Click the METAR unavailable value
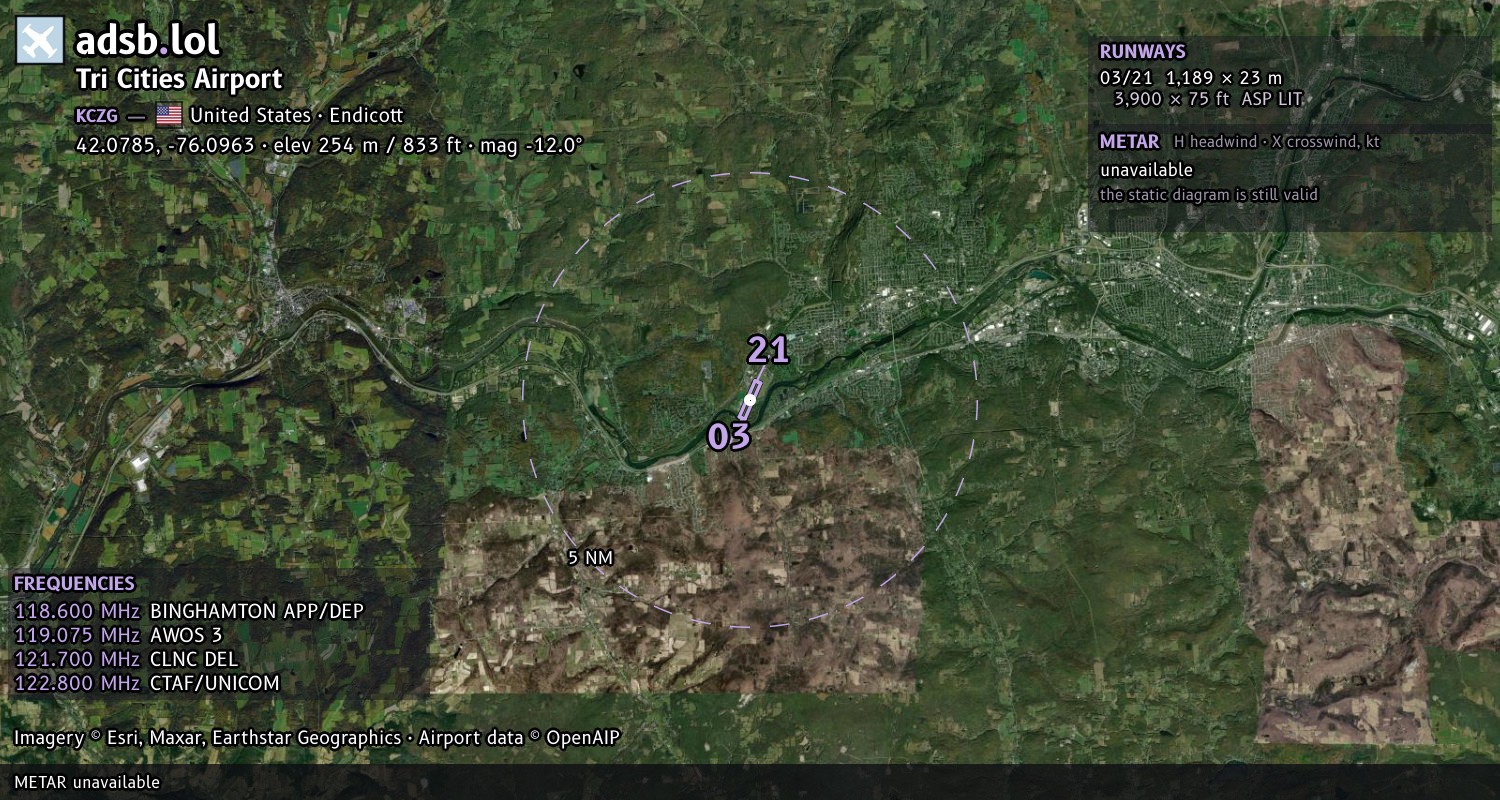 (x=1146, y=170)
